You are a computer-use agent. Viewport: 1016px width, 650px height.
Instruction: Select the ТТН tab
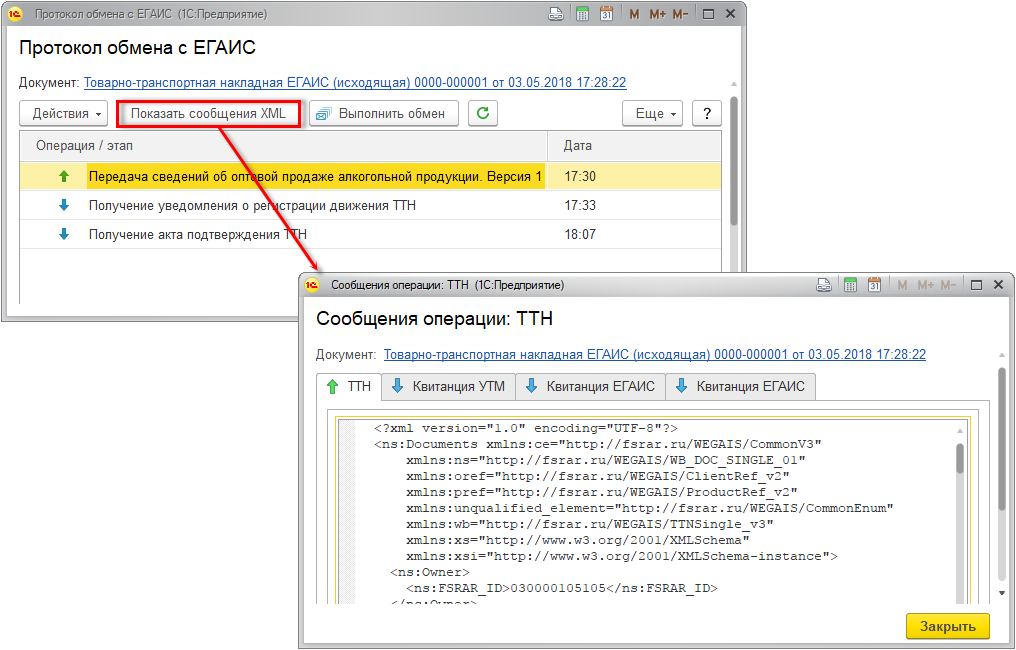tap(349, 387)
